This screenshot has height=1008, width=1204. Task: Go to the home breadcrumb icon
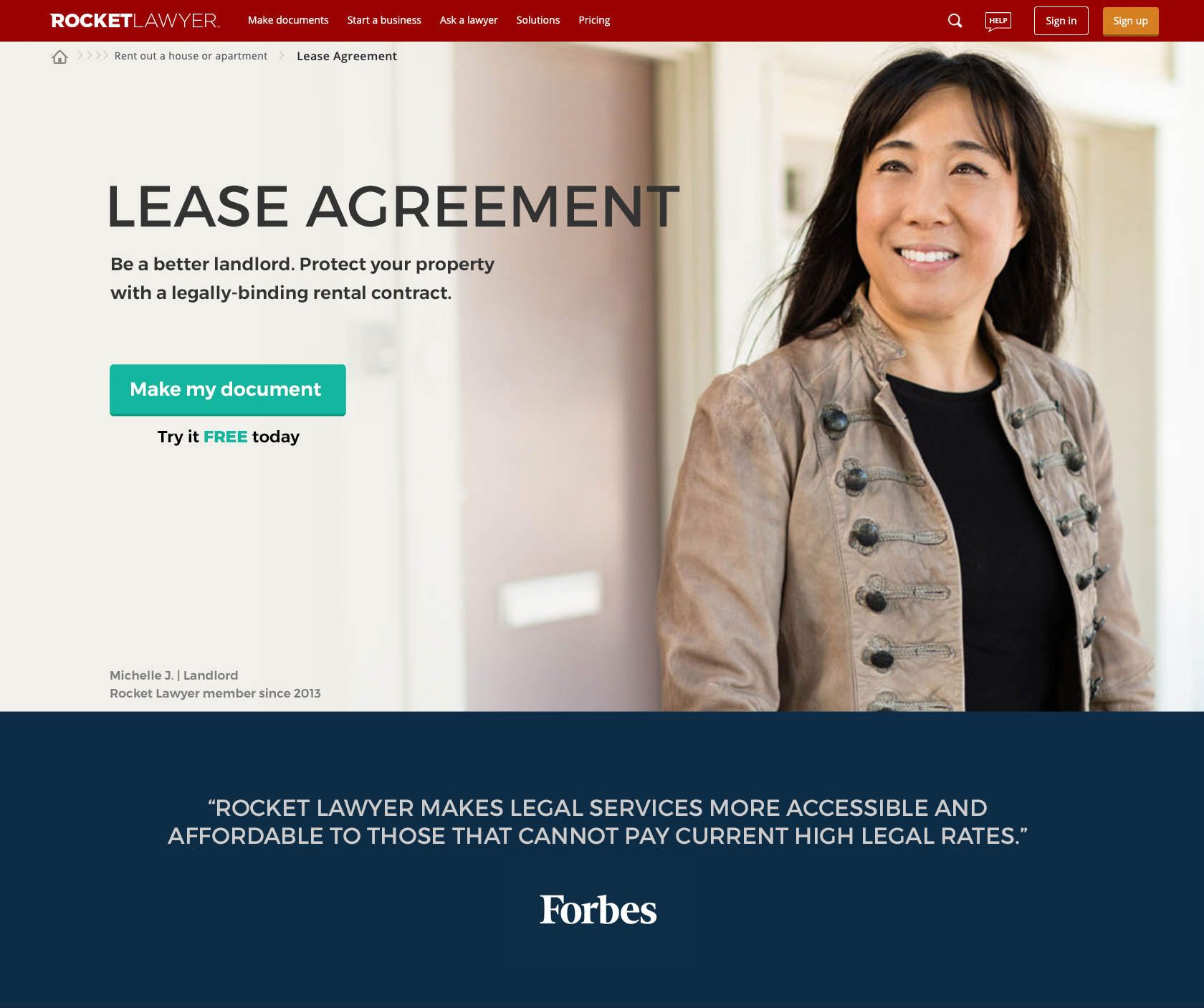coord(59,57)
